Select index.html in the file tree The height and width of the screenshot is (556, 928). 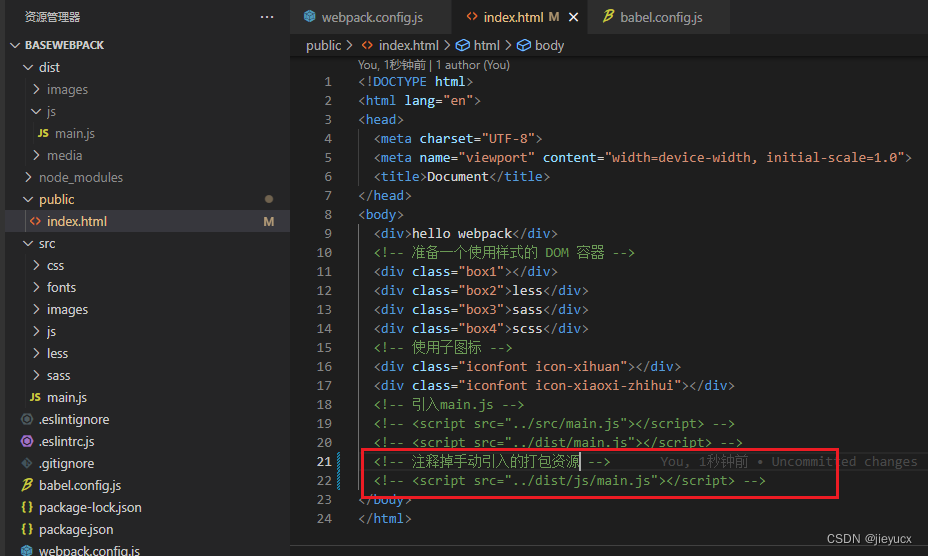(147, 221)
